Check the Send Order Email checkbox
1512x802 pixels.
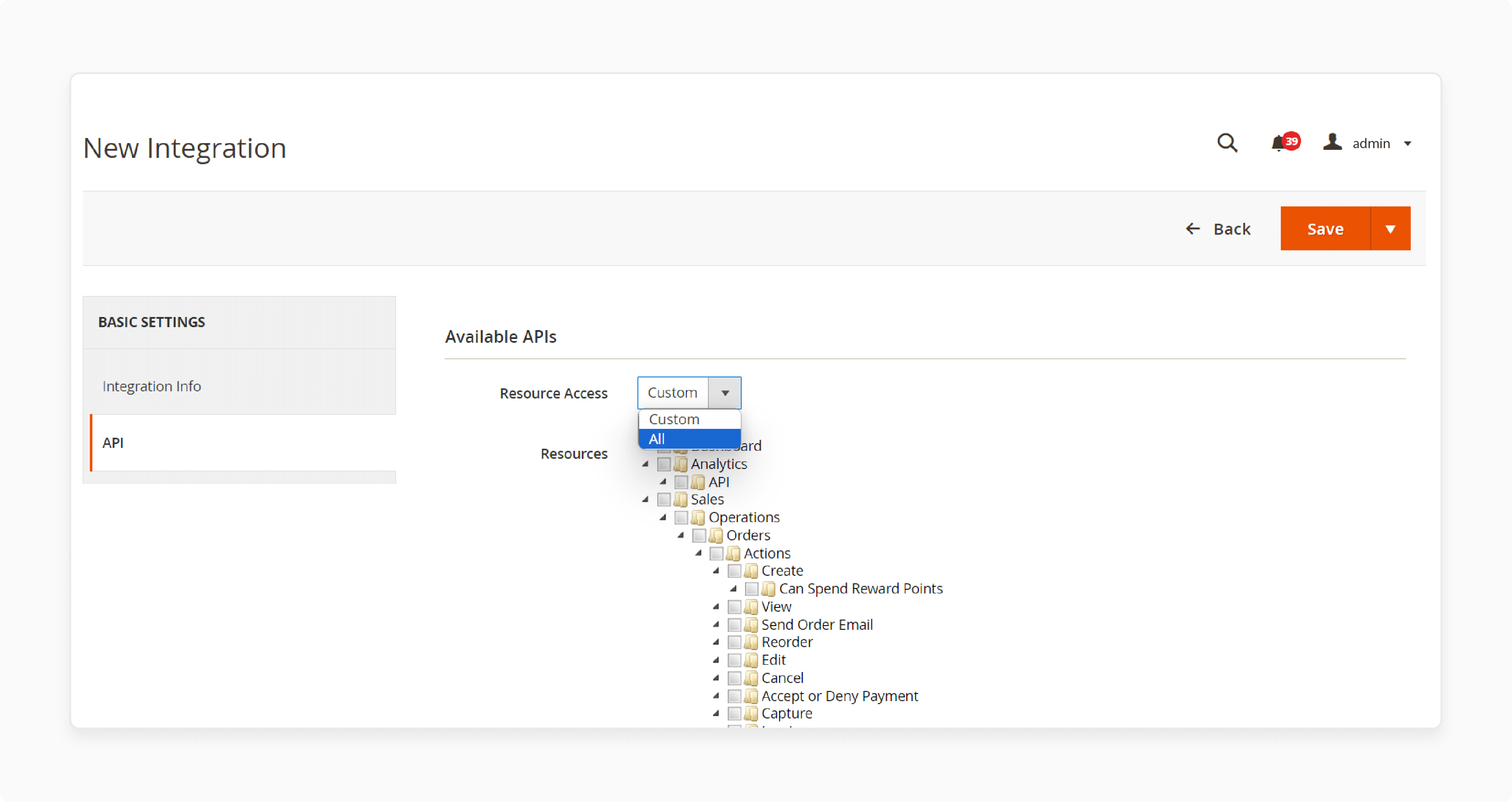734,625
